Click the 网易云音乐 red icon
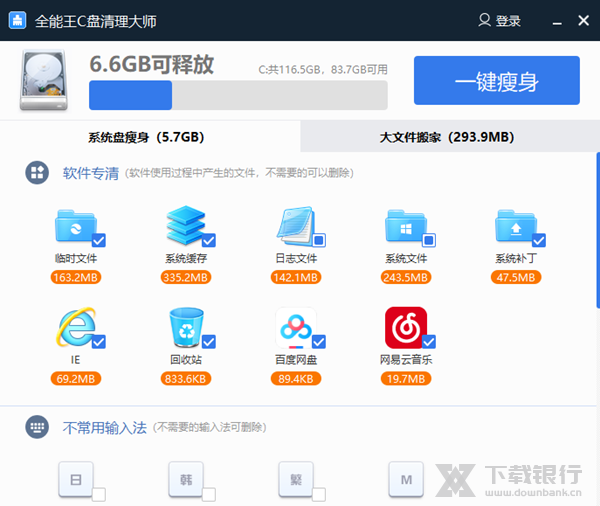600x506 pixels. [406, 328]
